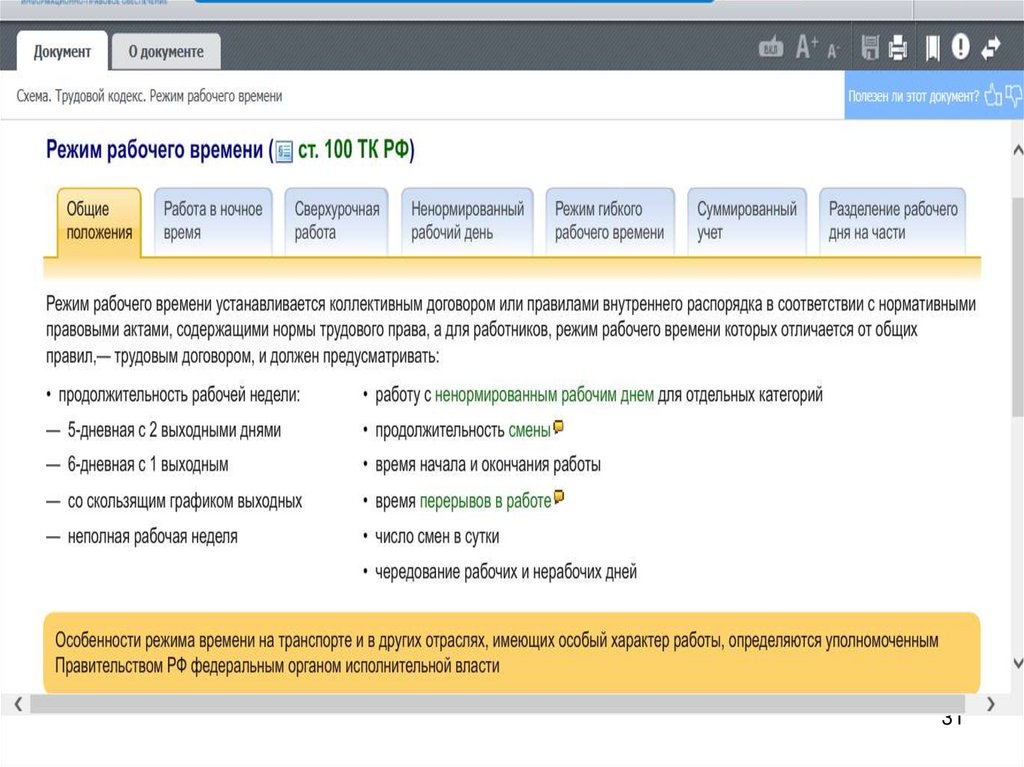Click the vertical scrollbar down arrow
Viewport: 1024px width, 767px height.
coord(1017,663)
